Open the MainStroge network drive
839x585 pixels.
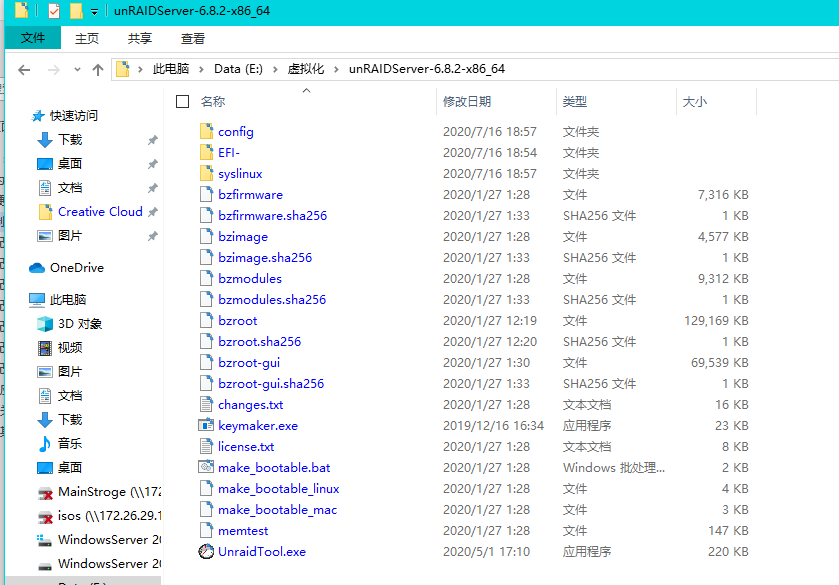[x=95, y=492]
